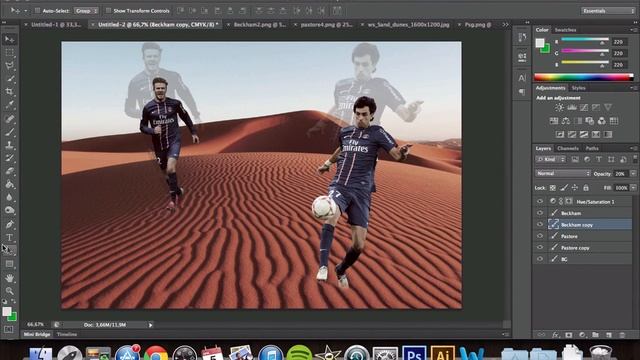Select the Lasso tool
Viewport: 640px width, 360px height.
(x=9, y=65)
